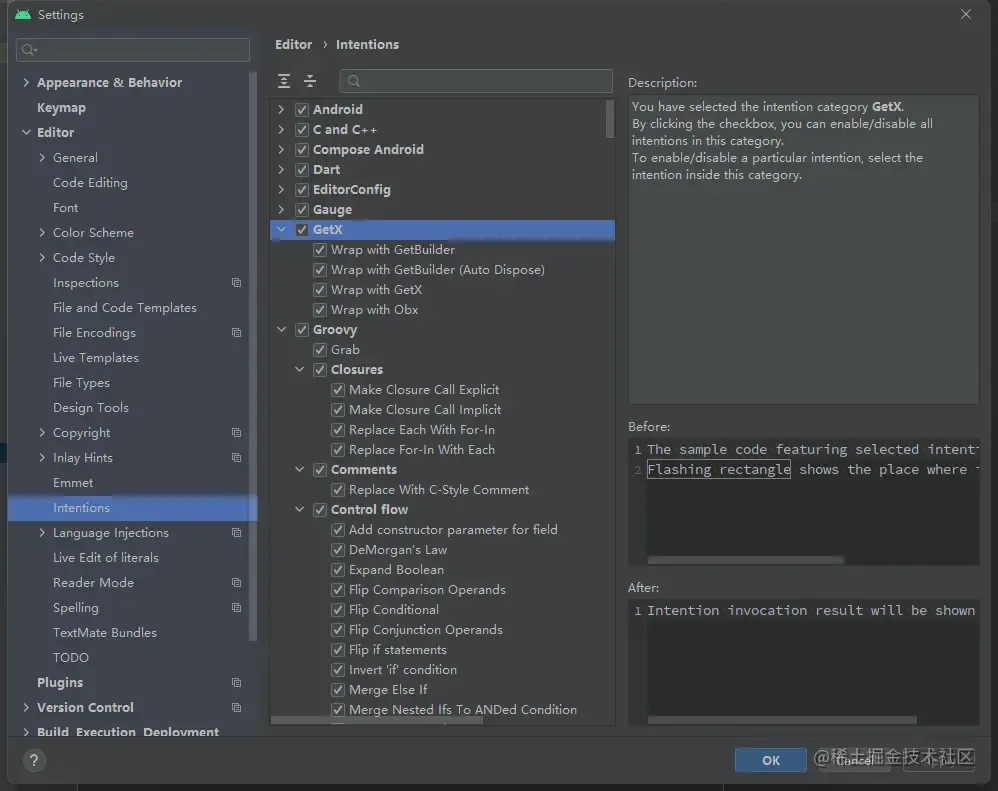998x791 pixels.
Task: Select the Merge Else If intention
Action: tap(388, 690)
